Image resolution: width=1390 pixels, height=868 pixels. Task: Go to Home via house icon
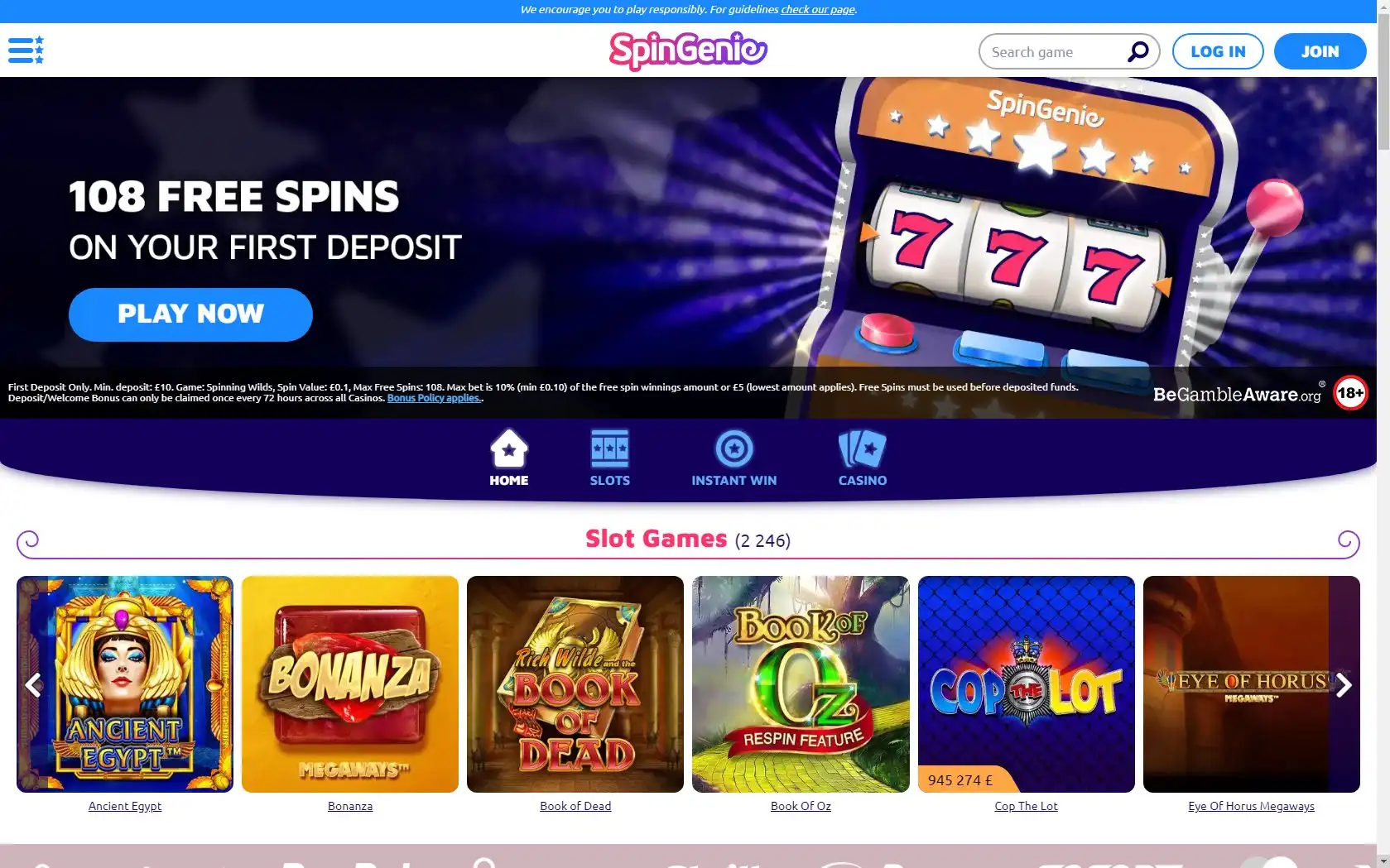tap(508, 449)
